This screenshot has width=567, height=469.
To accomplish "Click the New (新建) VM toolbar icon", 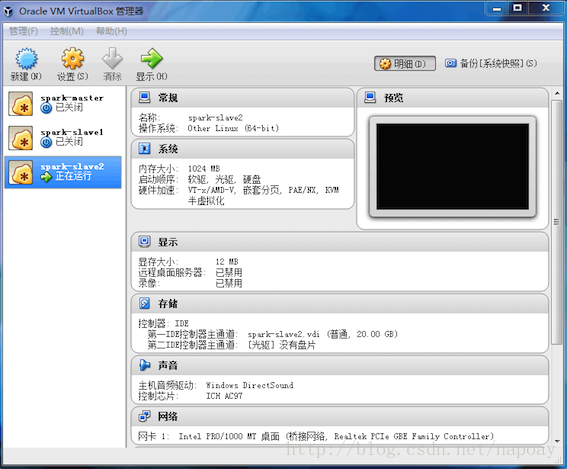I will click(26, 59).
